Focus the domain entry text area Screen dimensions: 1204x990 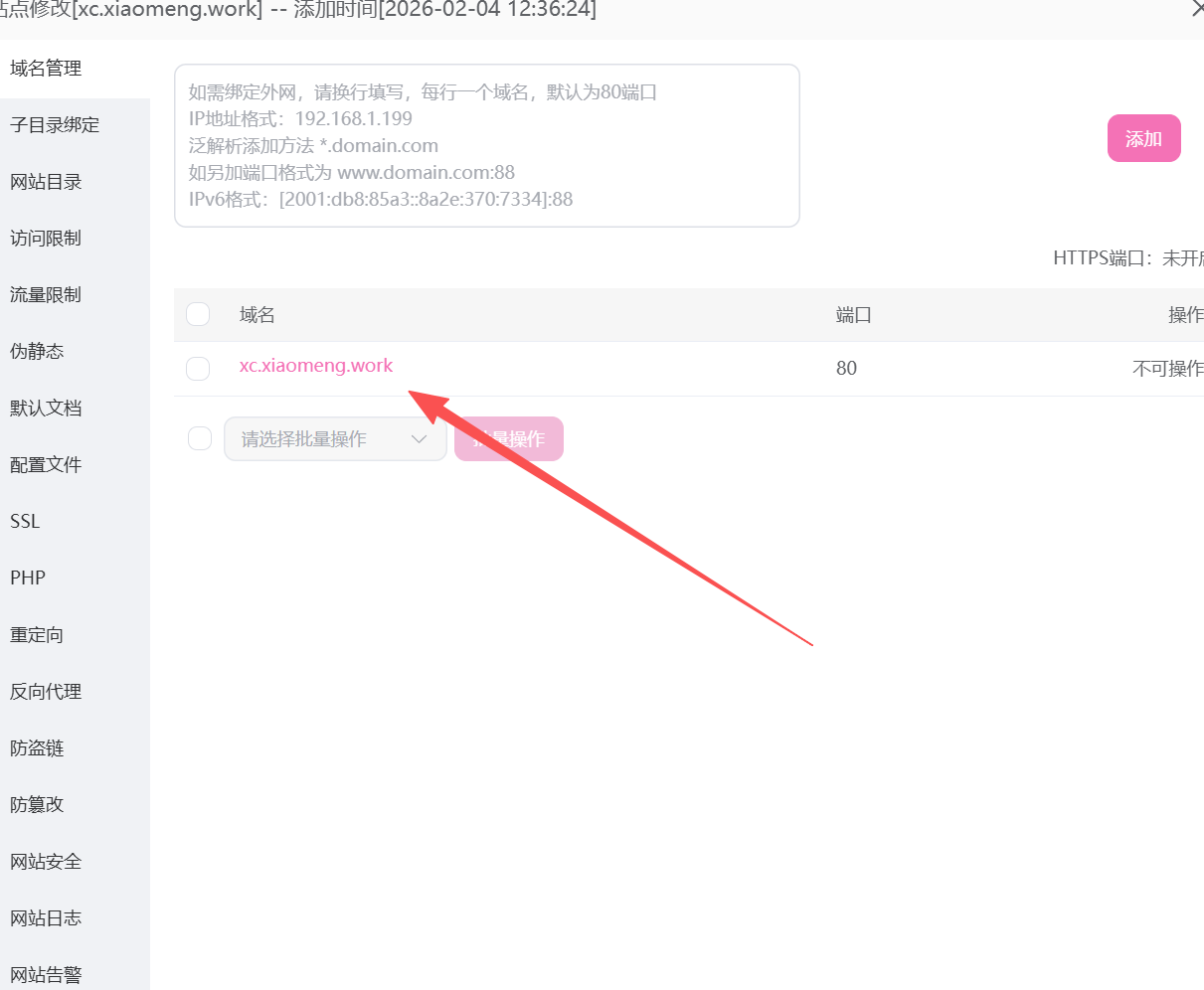pyautogui.click(x=487, y=145)
